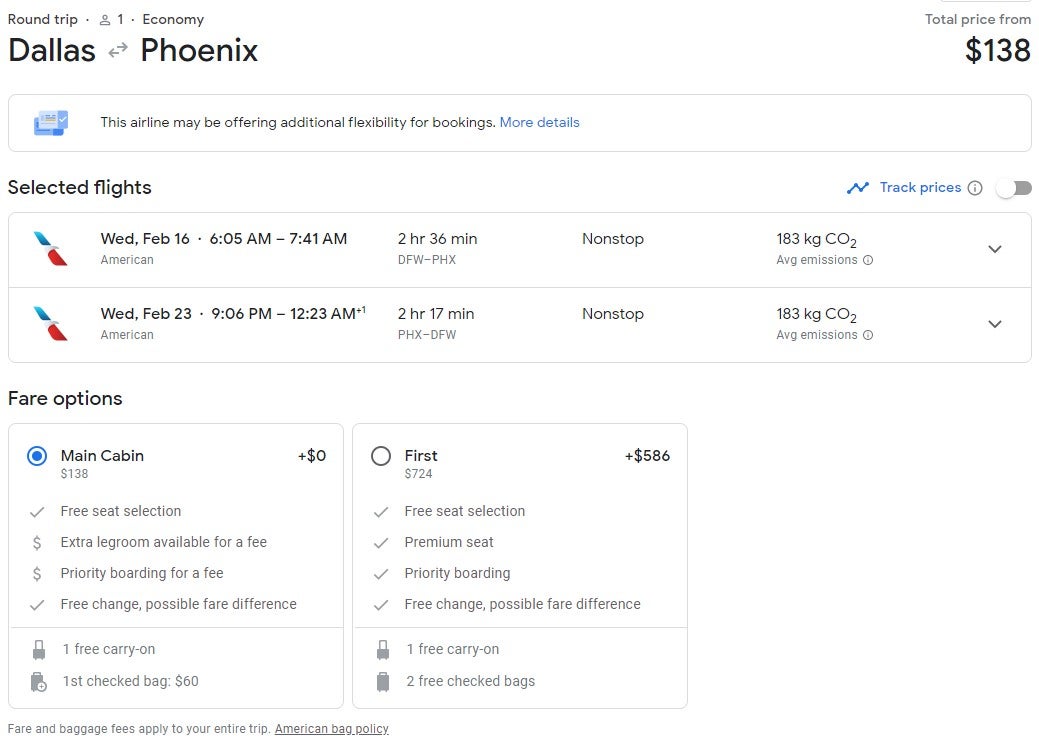1039x745 pixels.
Task: Click the flexible booking ticket icon in the banner
Action: [x=51, y=122]
